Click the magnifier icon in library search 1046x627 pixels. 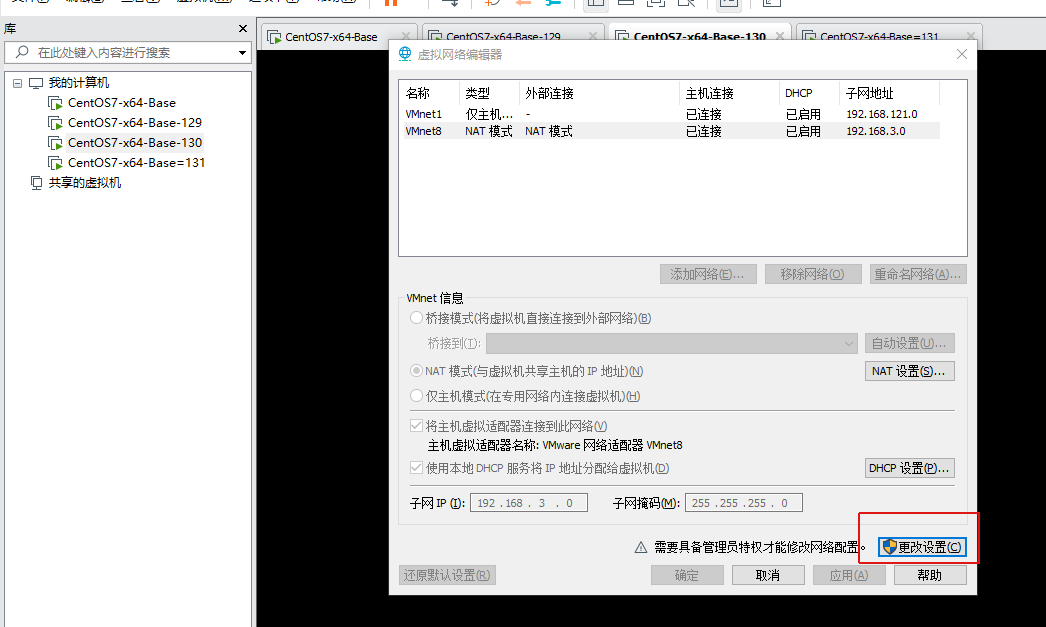click(22, 52)
